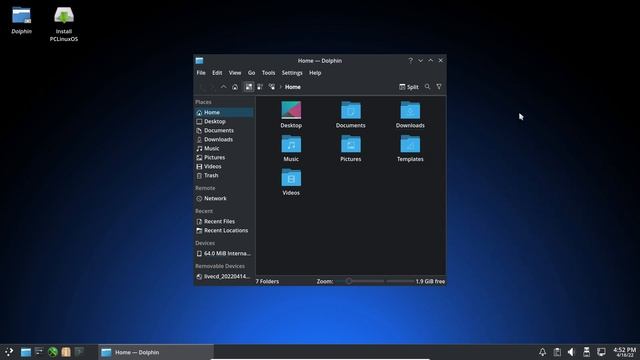Click the Home toolbar icon in Dolphin
Viewport: 640px width, 360px height.
235,87
